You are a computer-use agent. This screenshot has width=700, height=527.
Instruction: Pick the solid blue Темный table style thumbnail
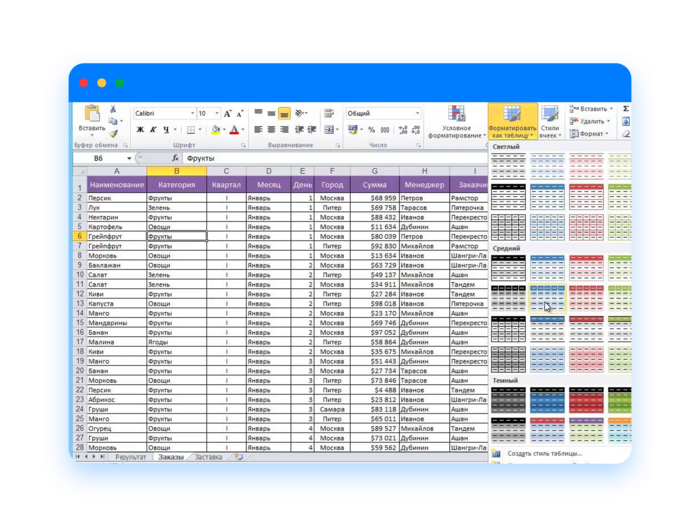[547, 400]
